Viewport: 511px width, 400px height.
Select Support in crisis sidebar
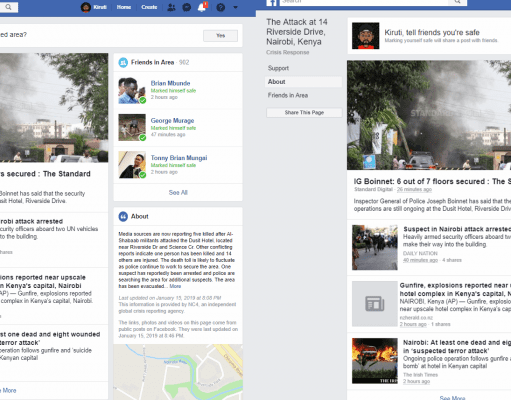[x=278, y=68]
